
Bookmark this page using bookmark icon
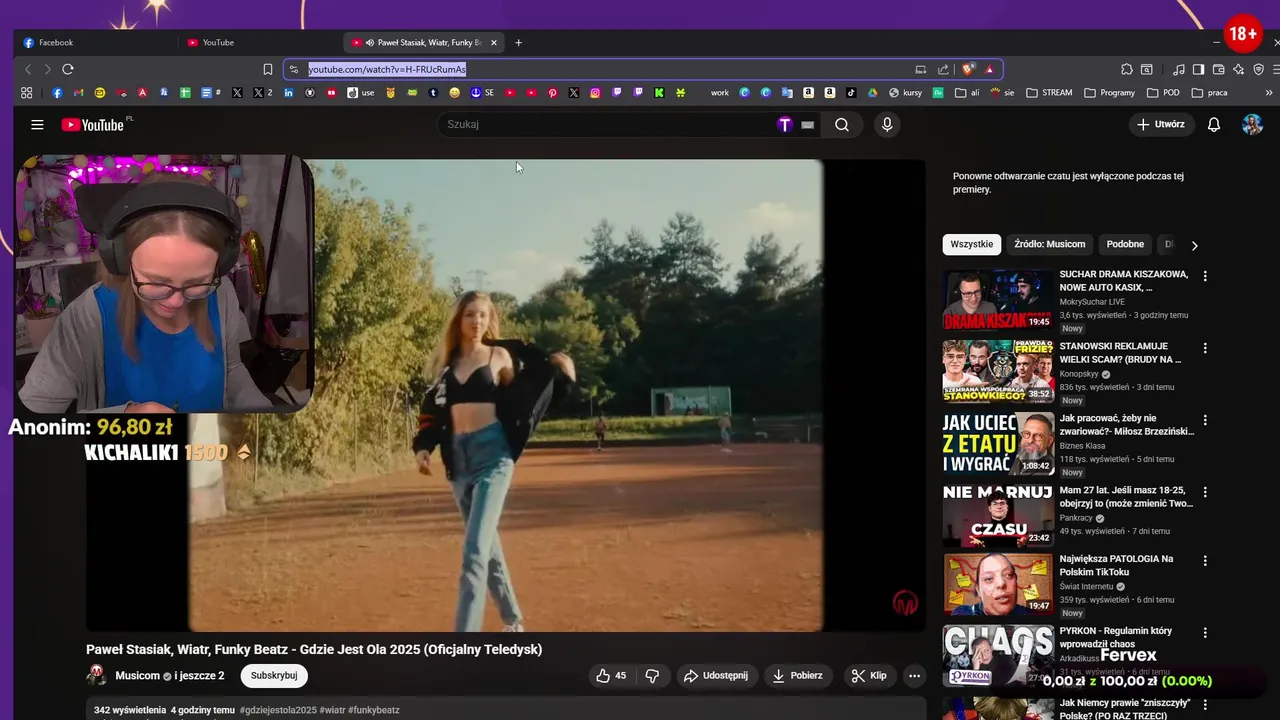coord(268,69)
